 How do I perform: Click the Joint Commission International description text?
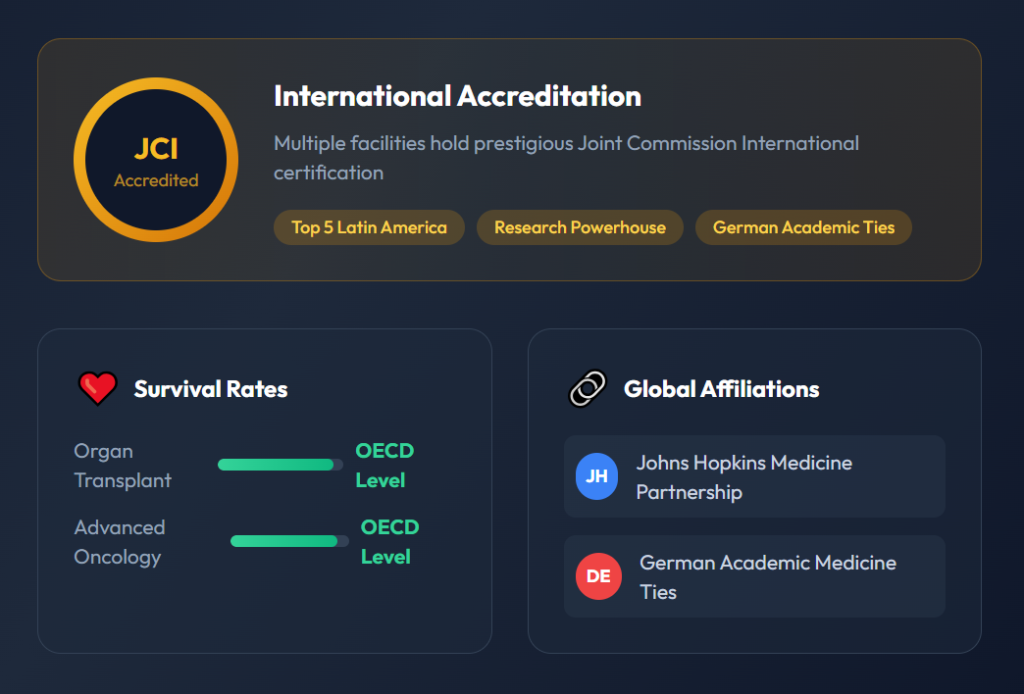point(566,158)
